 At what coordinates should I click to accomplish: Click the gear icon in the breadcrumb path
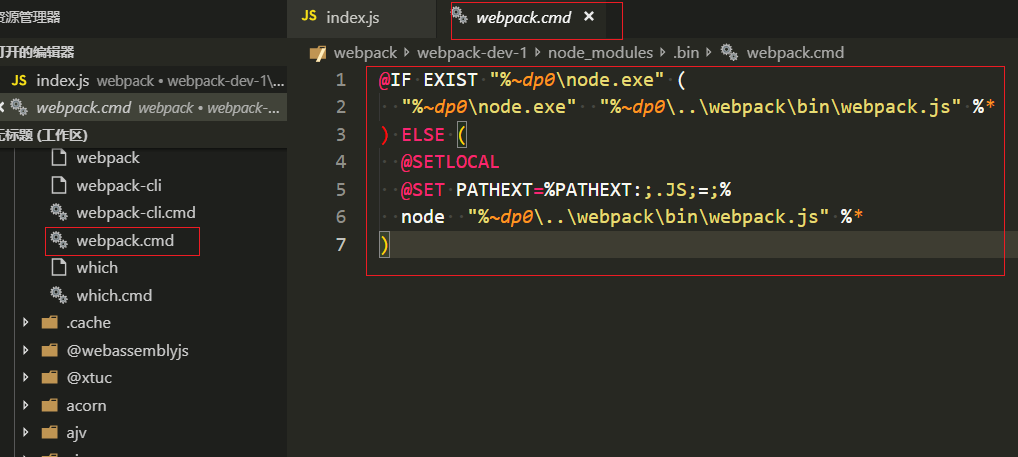(x=729, y=53)
